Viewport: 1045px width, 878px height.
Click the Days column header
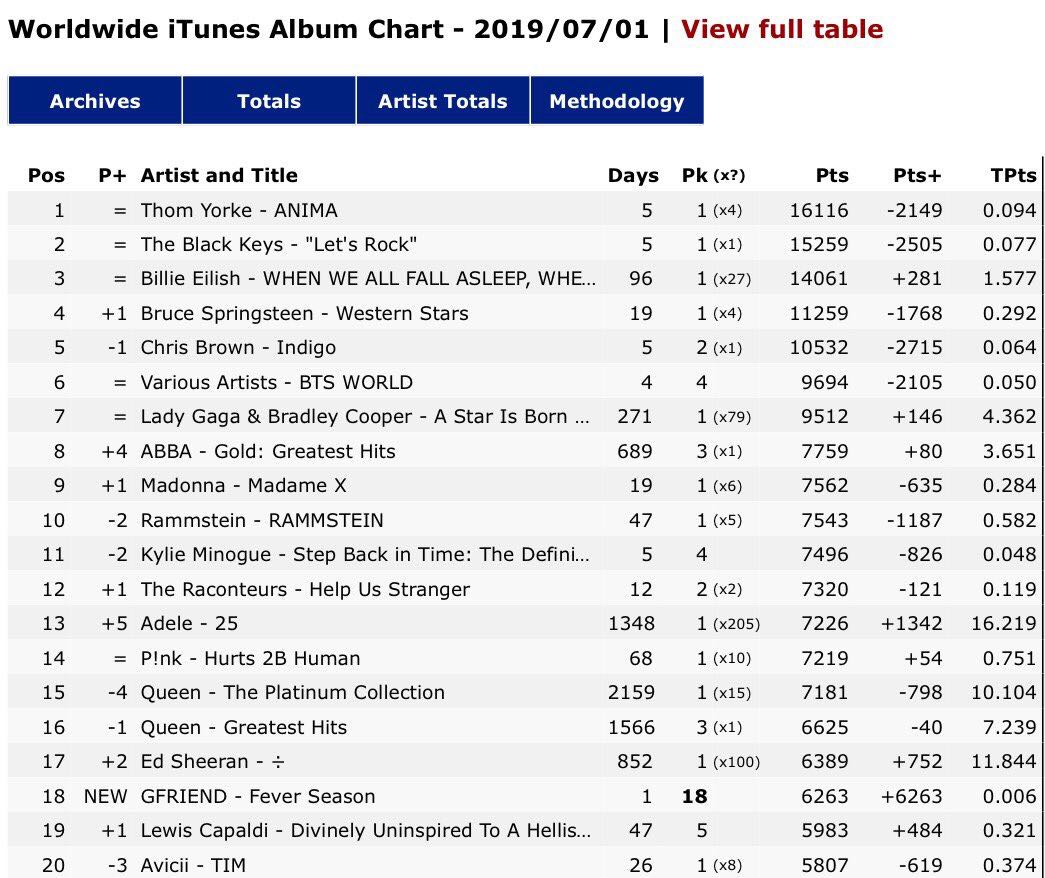(x=632, y=175)
